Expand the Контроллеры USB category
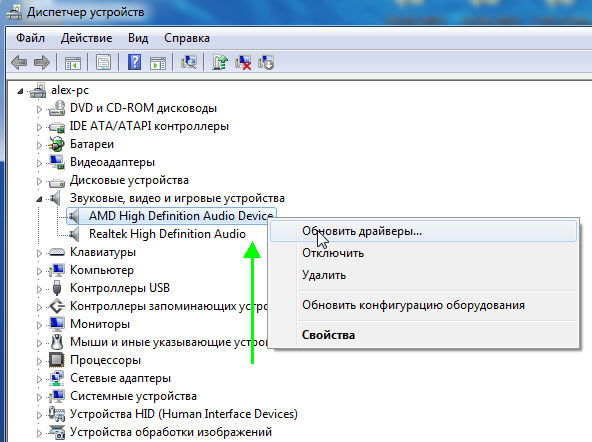This screenshot has height=442, width=592. tap(39, 289)
